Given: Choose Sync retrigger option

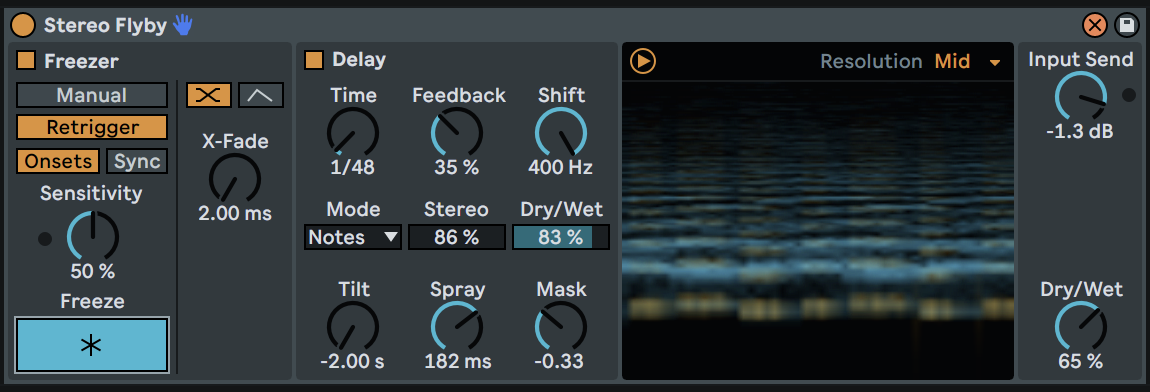Looking at the screenshot, I should [x=137, y=161].
